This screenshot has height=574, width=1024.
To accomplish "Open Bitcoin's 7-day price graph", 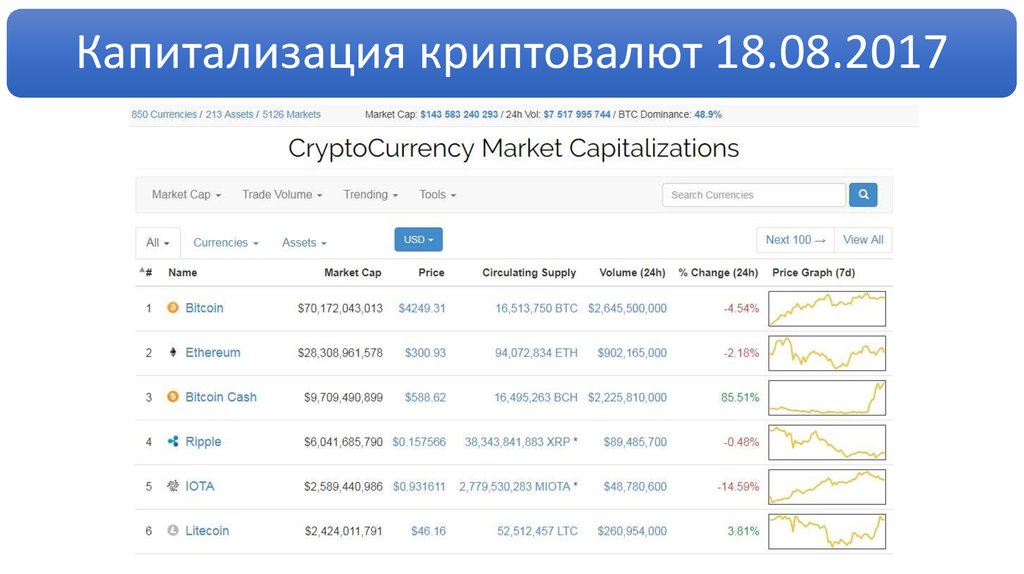I will 827,309.
